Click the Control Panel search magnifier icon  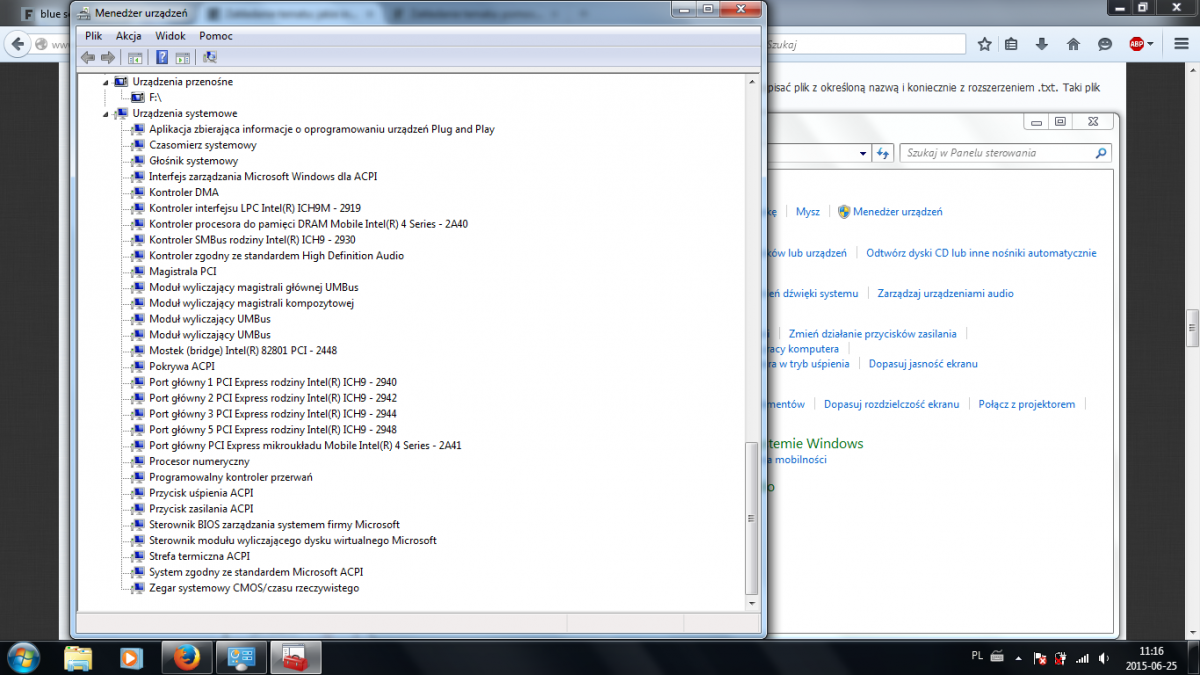click(1101, 153)
